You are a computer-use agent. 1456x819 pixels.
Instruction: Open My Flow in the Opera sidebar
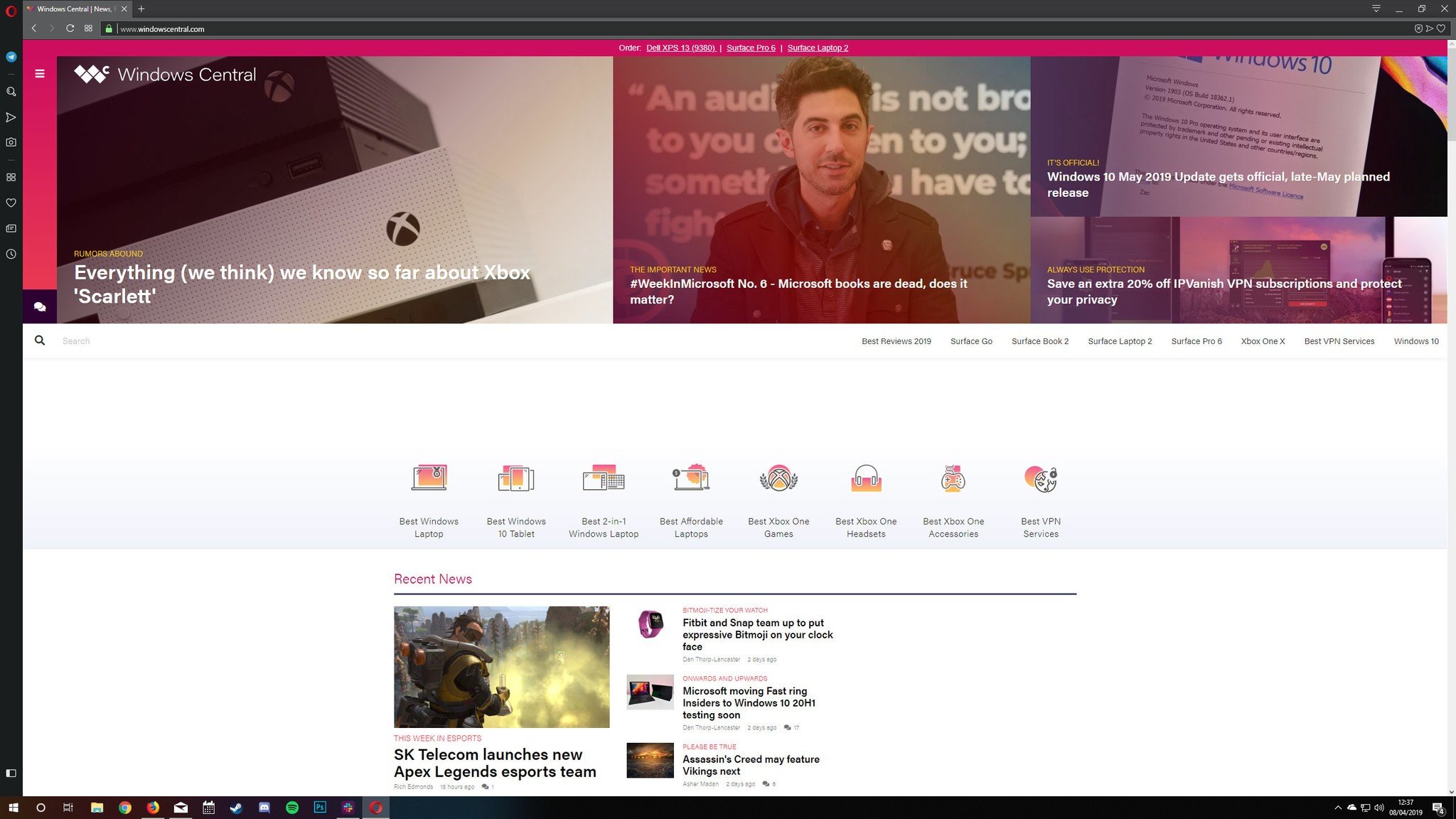11,117
